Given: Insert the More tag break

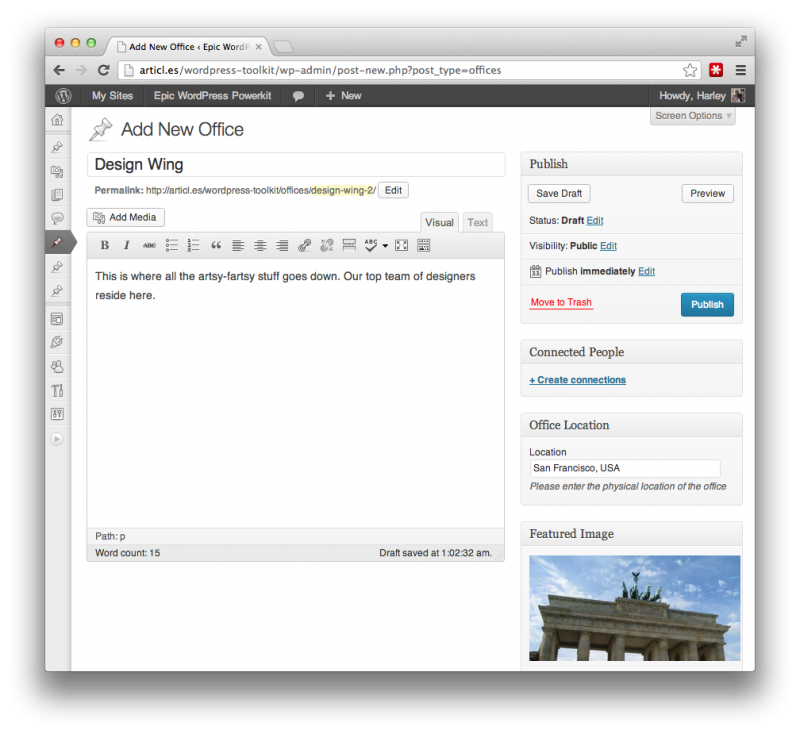Looking at the screenshot, I should tap(349, 245).
